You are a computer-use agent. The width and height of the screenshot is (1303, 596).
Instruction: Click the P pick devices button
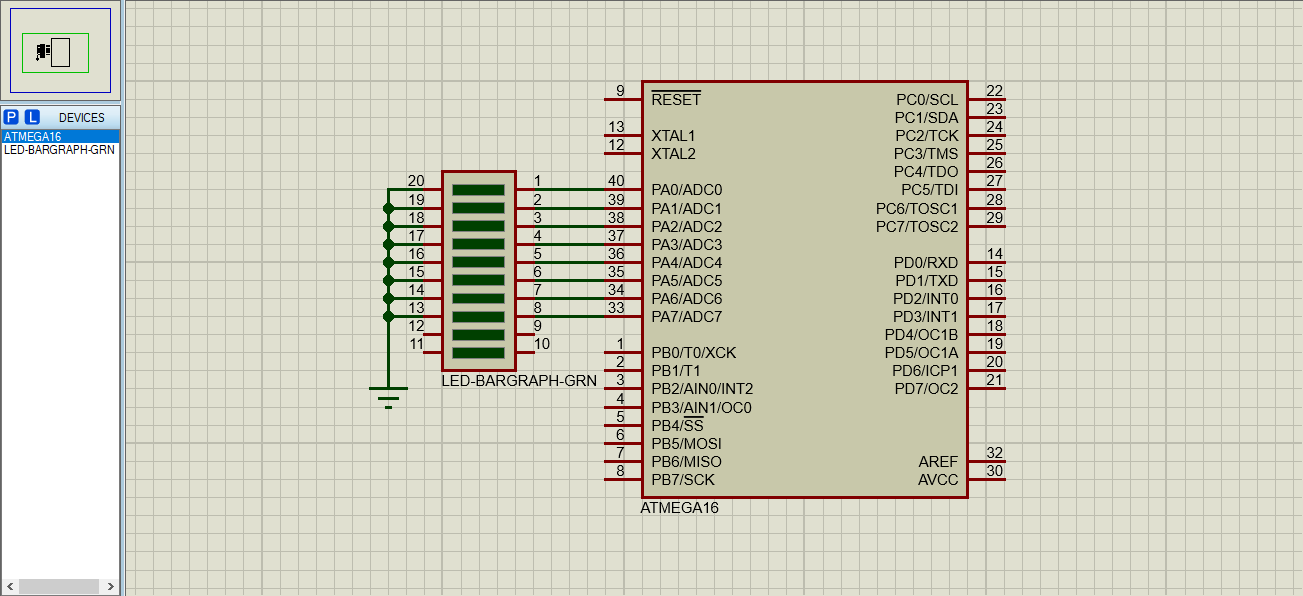click(x=12, y=117)
